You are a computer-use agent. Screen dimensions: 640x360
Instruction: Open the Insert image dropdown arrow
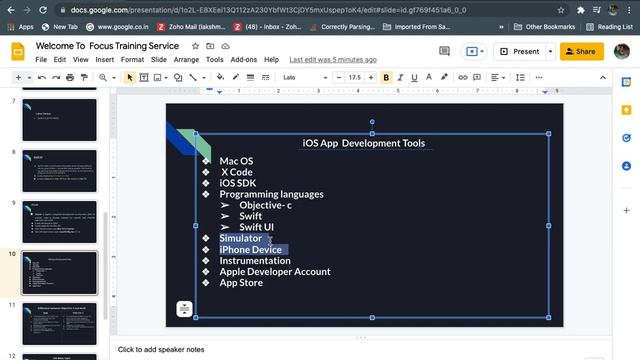point(166,78)
